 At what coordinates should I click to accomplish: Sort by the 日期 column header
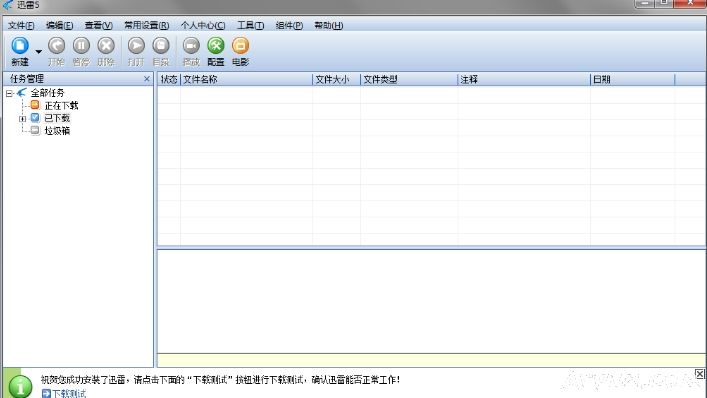(633, 79)
